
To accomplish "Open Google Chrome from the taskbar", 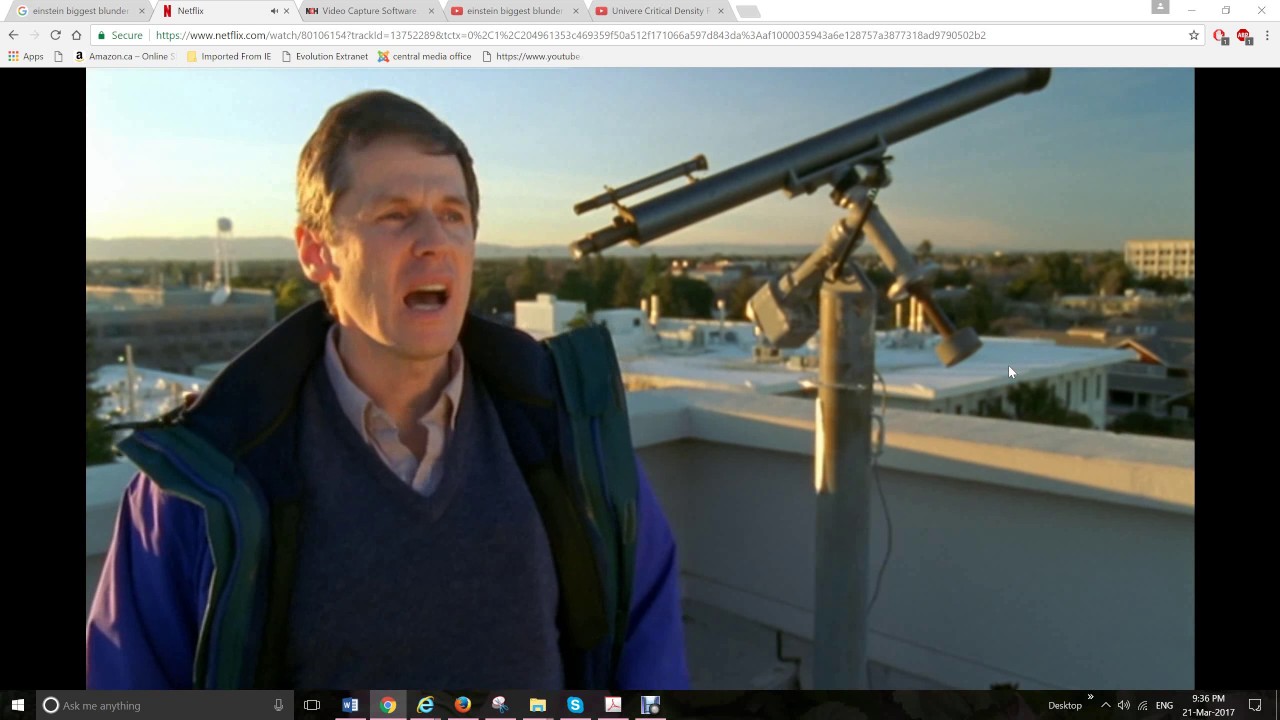I will pyautogui.click(x=388, y=705).
